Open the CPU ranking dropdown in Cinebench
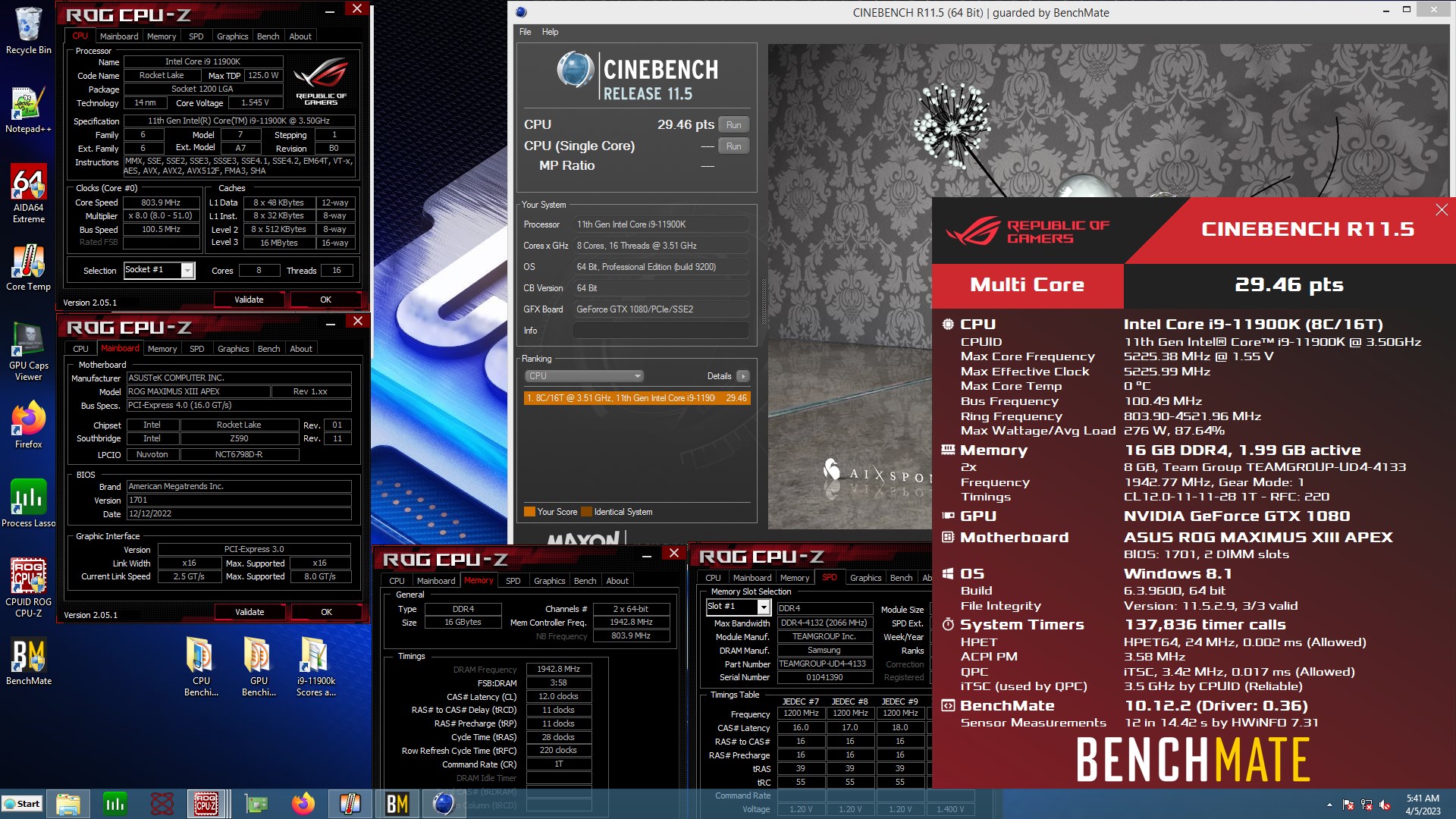This screenshot has height=819, width=1456. (x=584, y=376)
